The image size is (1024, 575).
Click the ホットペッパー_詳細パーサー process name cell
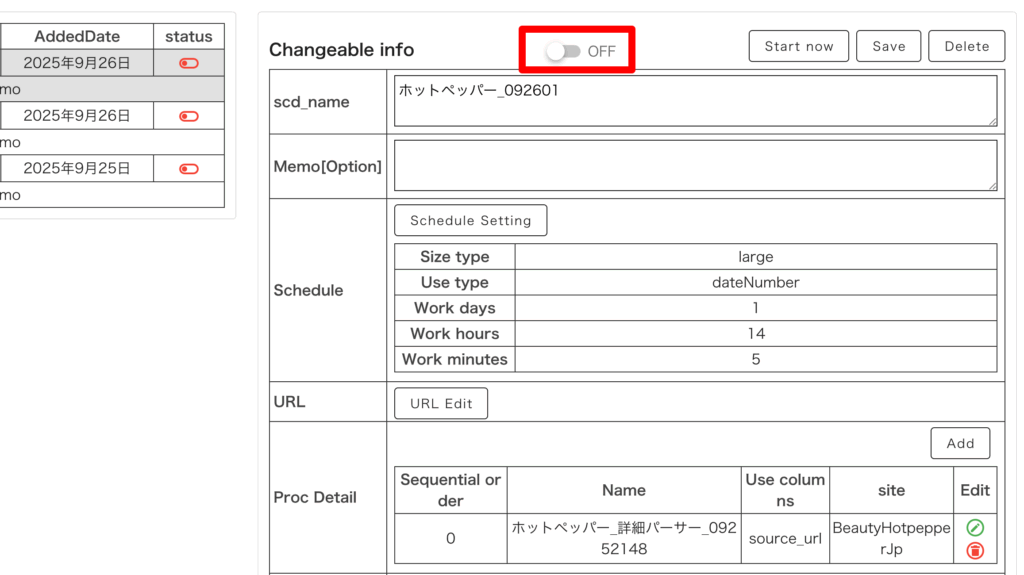point(623,538)
